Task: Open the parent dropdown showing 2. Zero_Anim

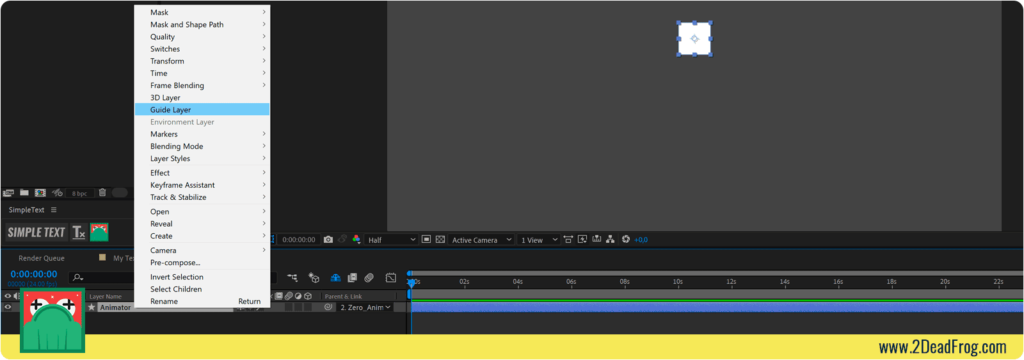Action: tap(365, 307)
